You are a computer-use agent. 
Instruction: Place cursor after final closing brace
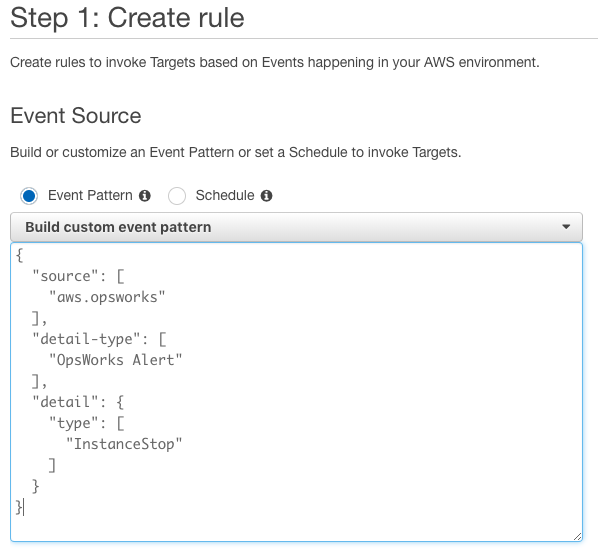pos(23,507)
